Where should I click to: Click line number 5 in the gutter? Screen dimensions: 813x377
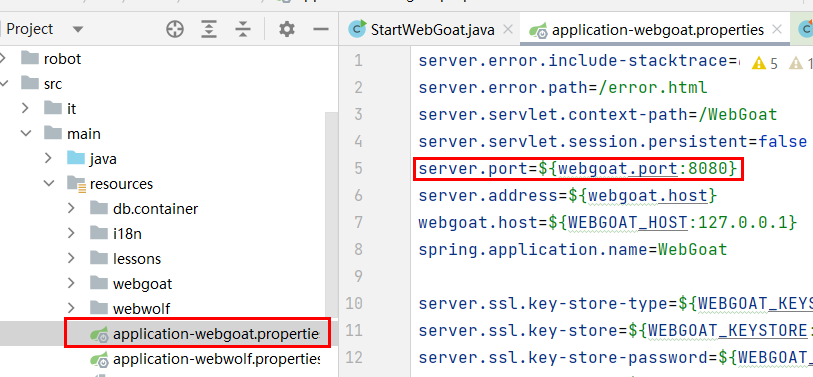[358, 169]
